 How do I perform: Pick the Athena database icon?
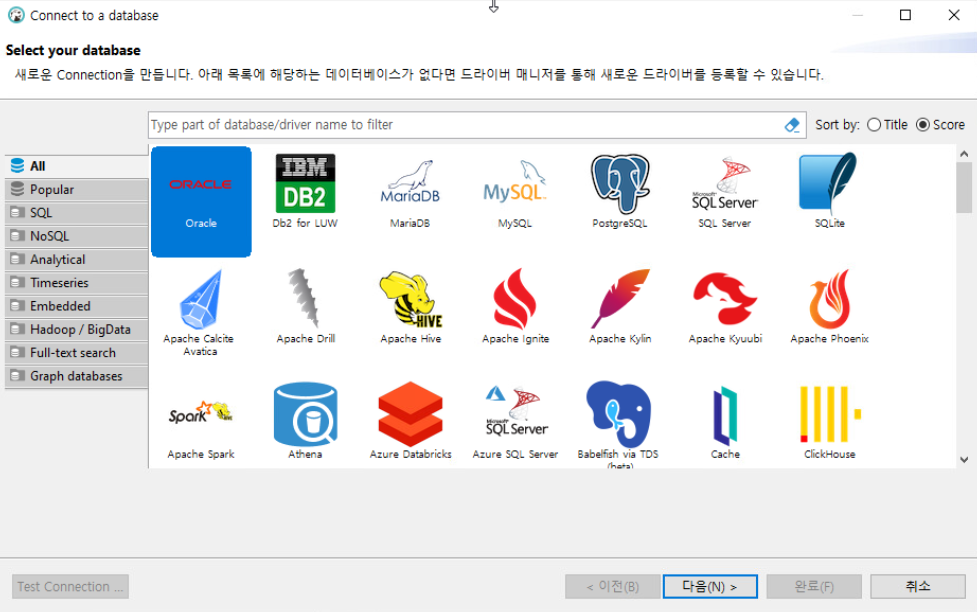(x=305, y=421)
